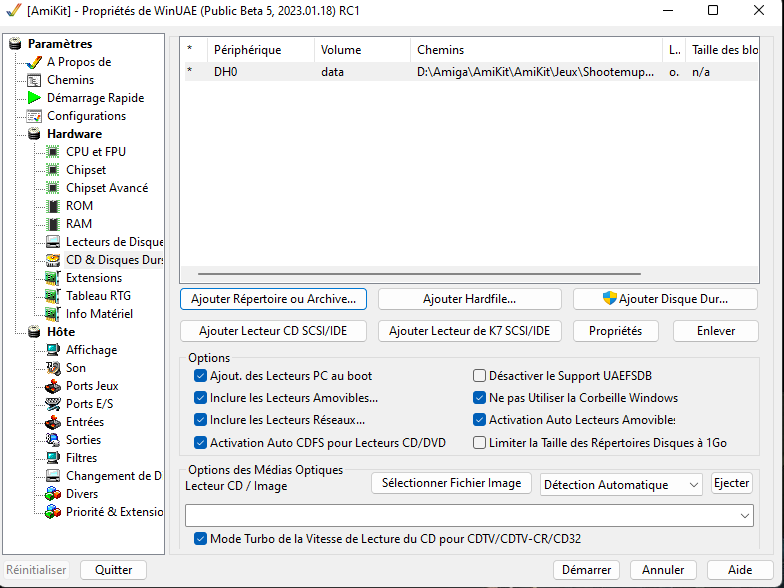Open the Son settings page

point(76,368)
